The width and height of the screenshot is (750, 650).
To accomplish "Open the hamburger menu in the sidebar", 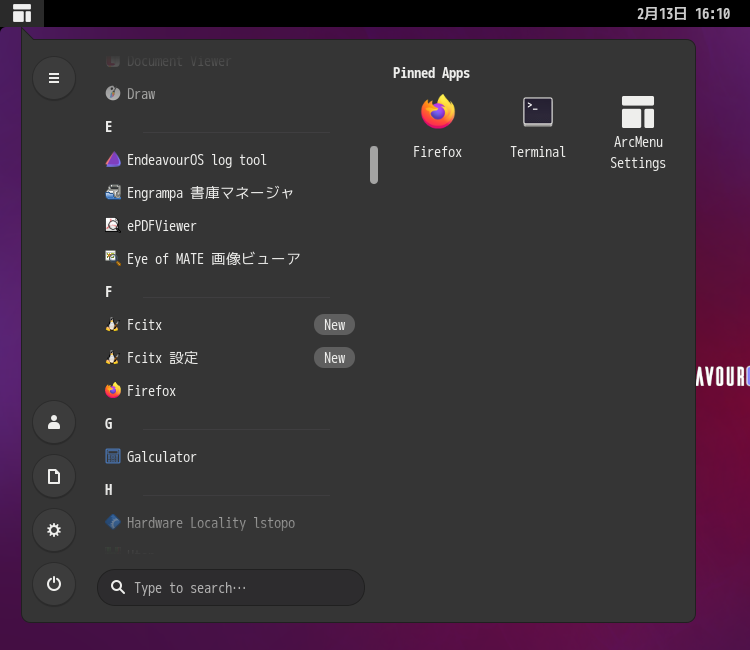I will coord(54,78).
